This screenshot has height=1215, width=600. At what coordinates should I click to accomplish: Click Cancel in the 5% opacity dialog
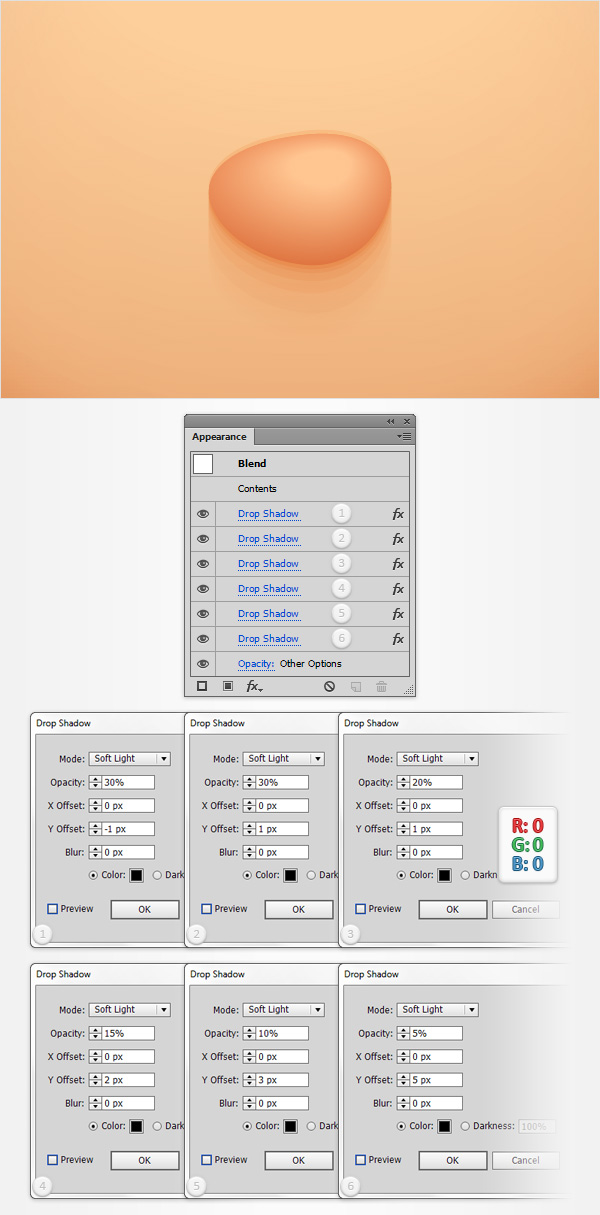tap(525, 1161)
